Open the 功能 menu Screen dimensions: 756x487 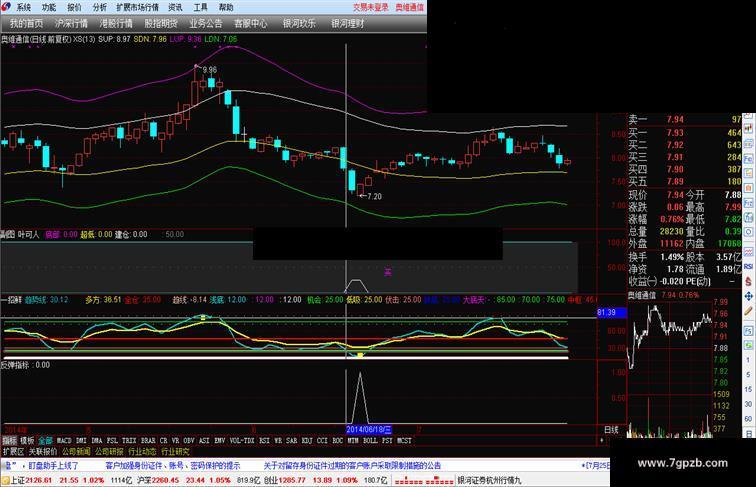49,7
